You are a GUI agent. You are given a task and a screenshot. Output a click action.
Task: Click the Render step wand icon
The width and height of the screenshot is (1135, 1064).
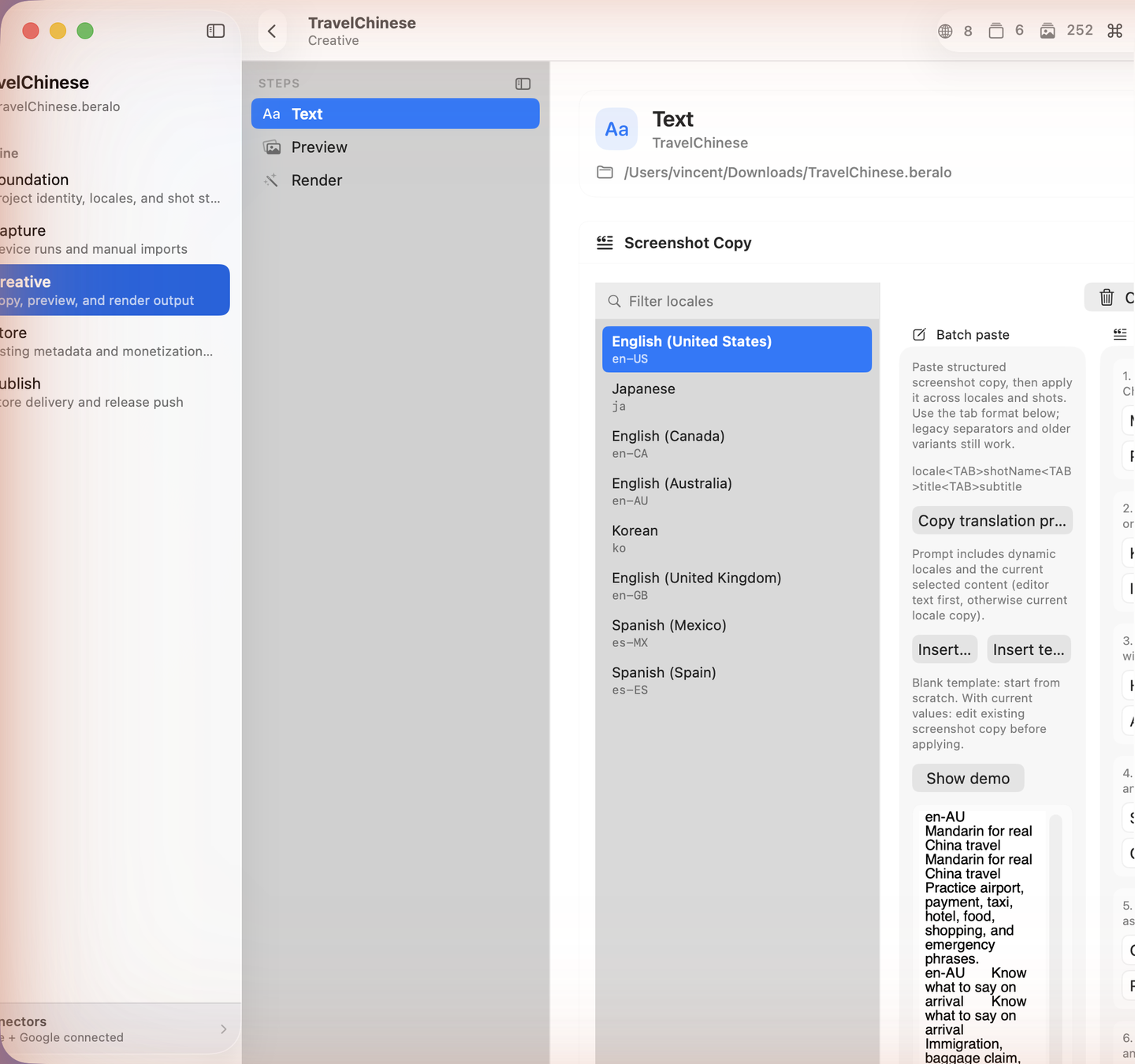pos(271,180)
